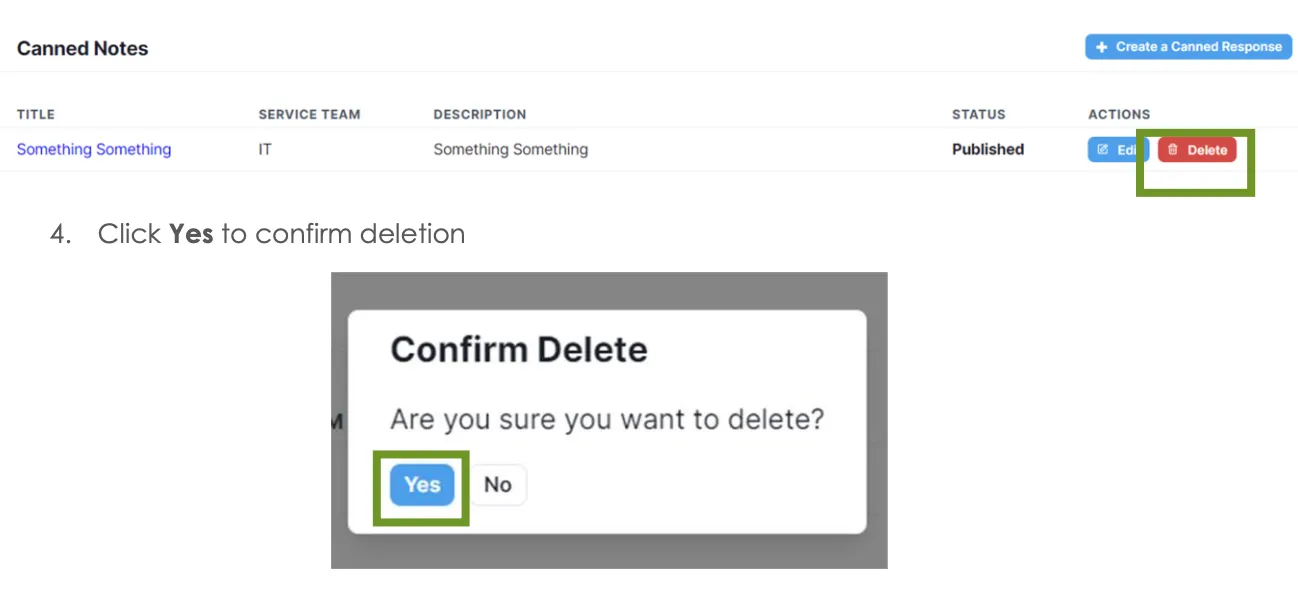Click the Published status label
This screenshot has height=592, width=1298.
[x=988, y=149]
